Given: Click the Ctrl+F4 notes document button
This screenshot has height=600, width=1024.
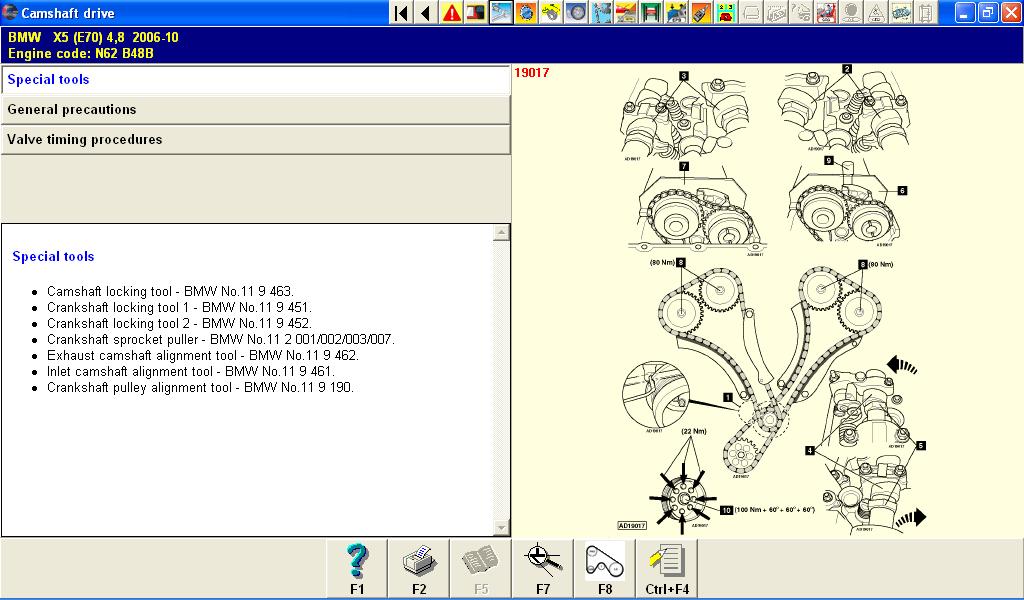Looking at the screenshot, I should (x=667, y=569).
